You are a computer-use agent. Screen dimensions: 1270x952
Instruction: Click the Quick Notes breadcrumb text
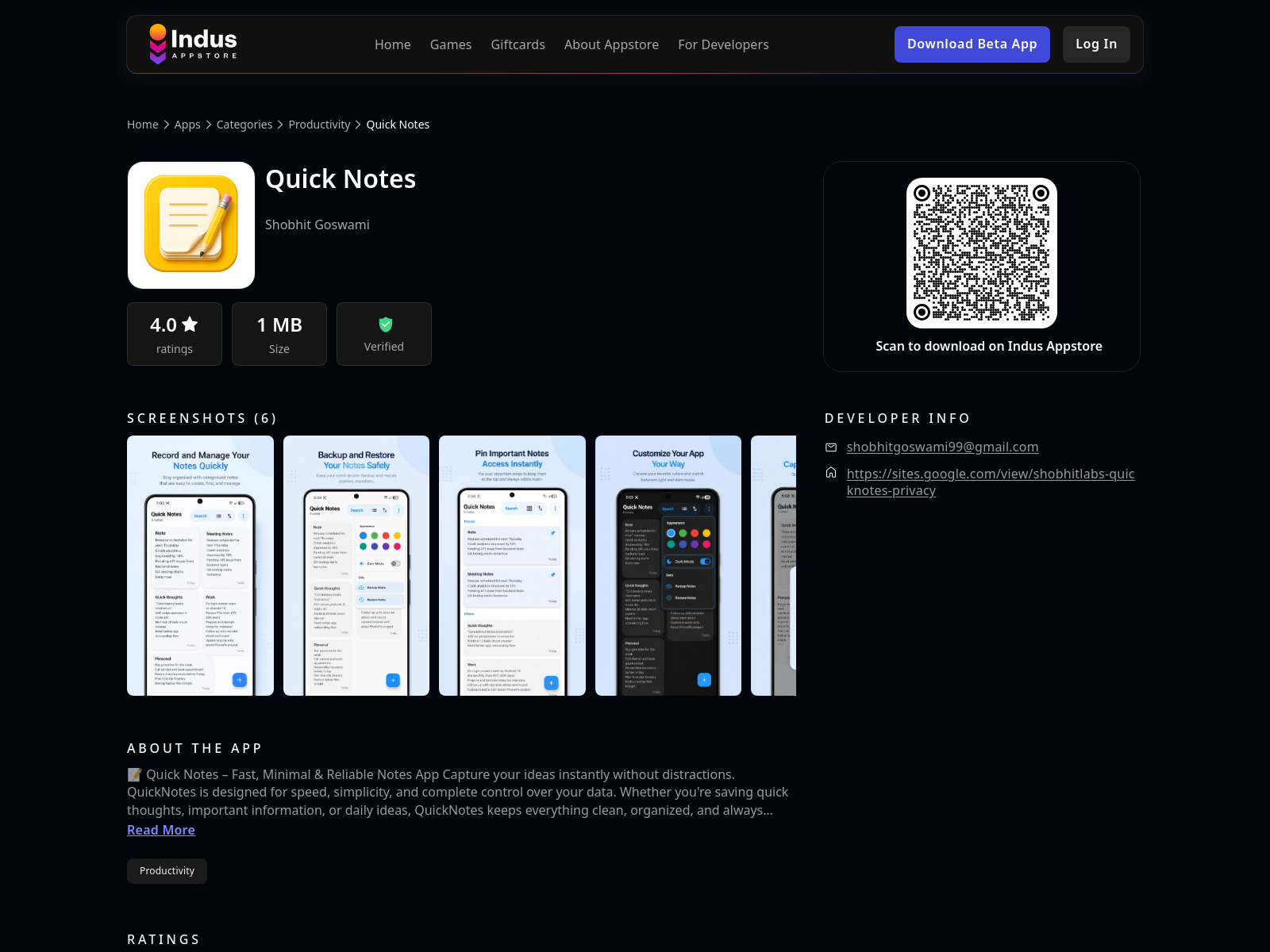[x=398, y=125]
